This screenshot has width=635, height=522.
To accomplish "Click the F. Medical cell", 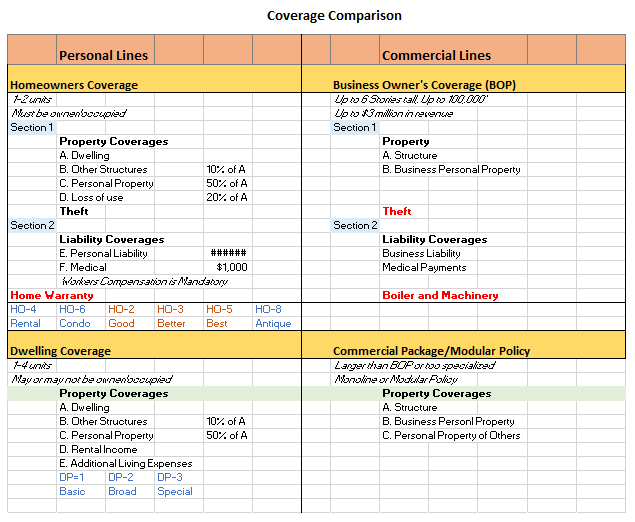I will [83, 267].
